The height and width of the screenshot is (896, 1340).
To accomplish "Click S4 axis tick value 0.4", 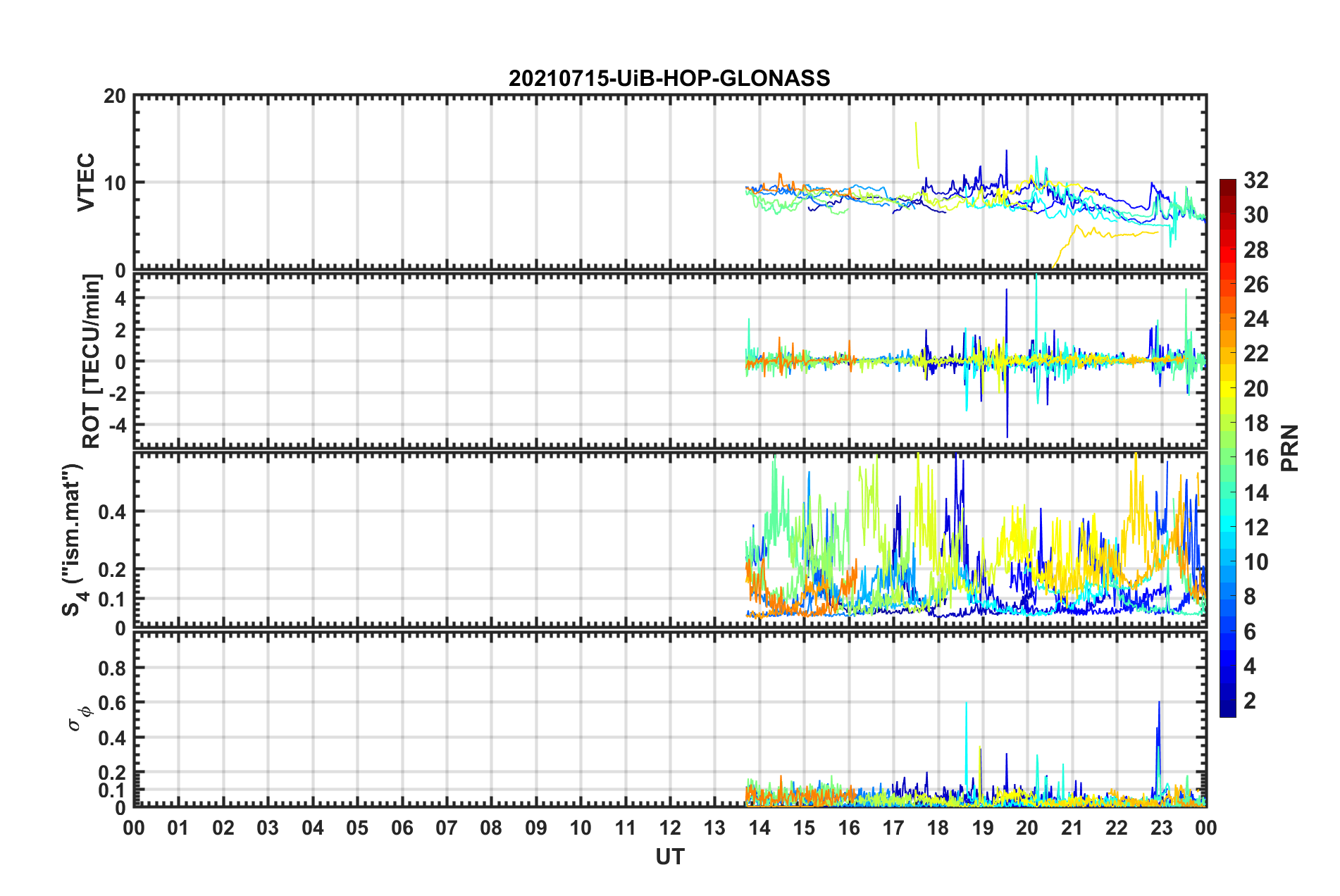I will (112, 512).
